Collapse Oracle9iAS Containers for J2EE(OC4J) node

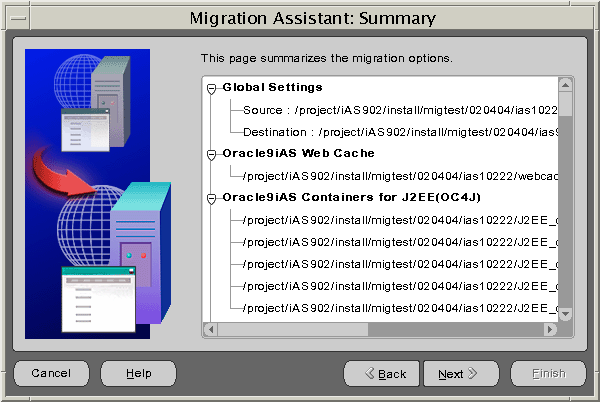tap(211, 199)
